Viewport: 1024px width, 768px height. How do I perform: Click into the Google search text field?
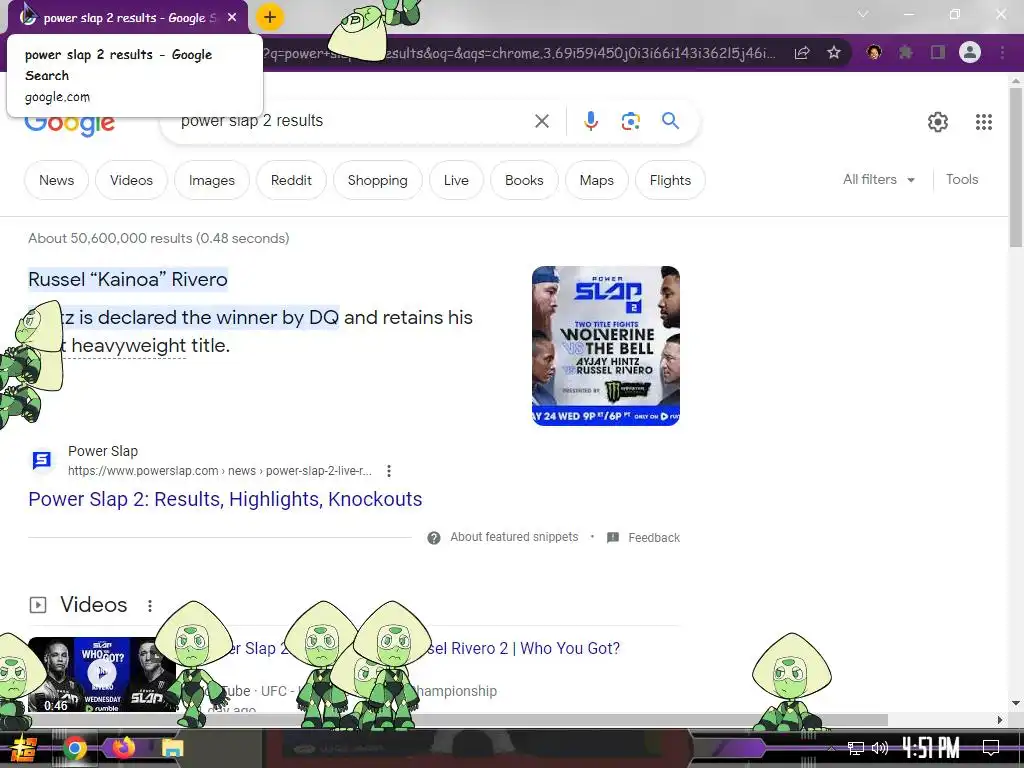(353, 121)
